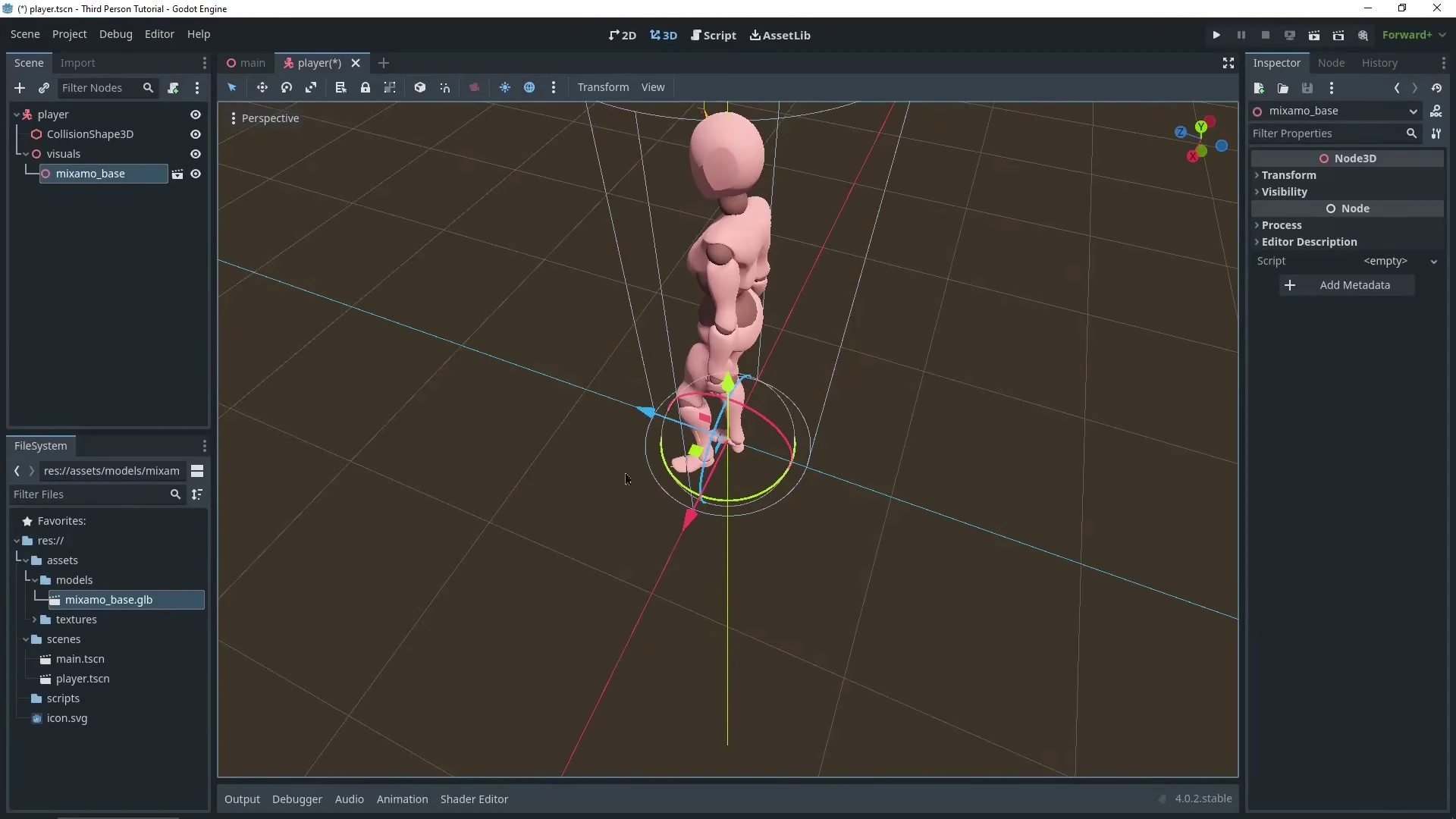Screen dimensions: 1456x819
Task: Expand the Editor Description section
Action: pos(1348,242)
